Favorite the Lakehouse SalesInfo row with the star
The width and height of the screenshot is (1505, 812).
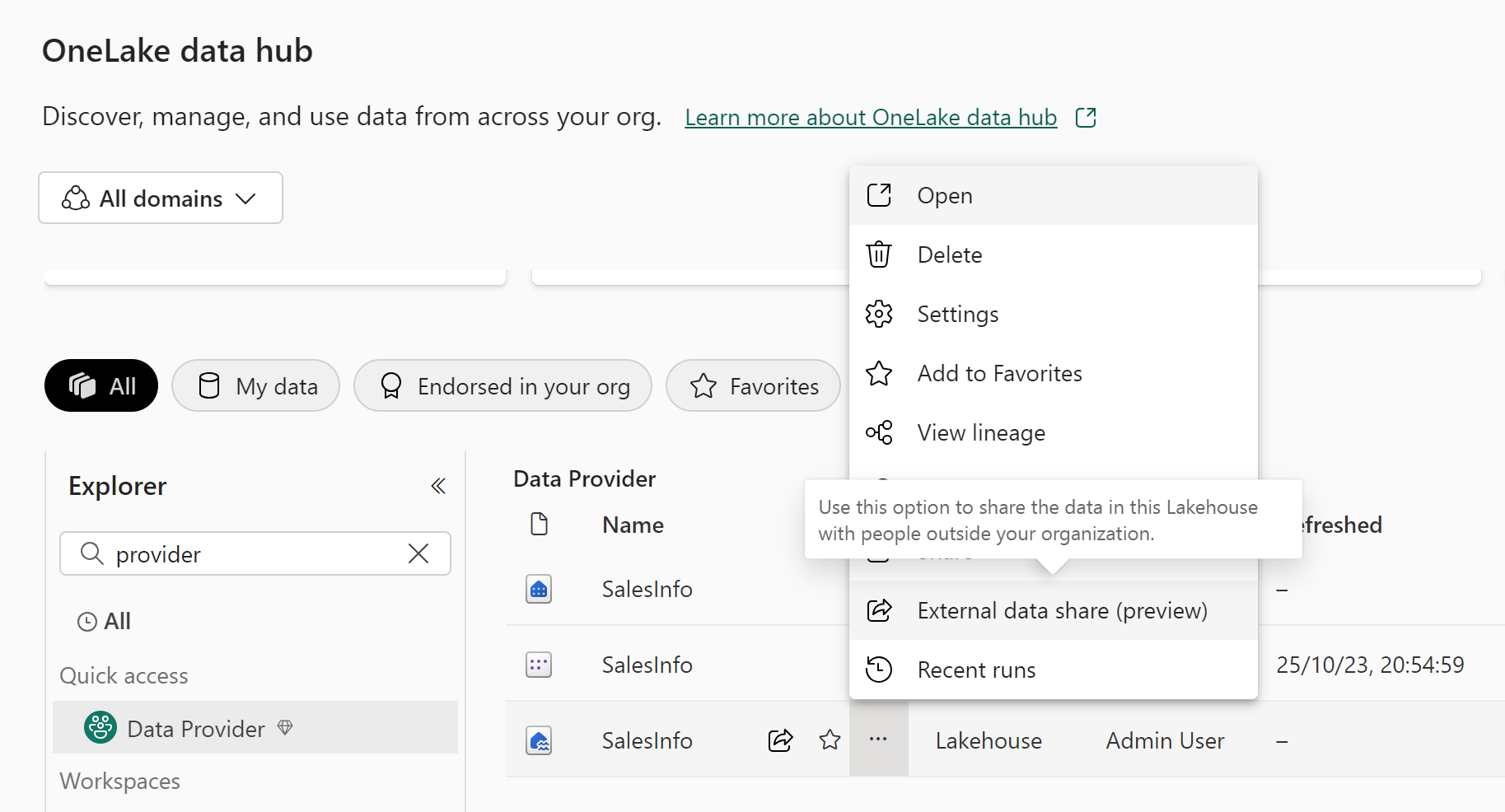point(830,740)
